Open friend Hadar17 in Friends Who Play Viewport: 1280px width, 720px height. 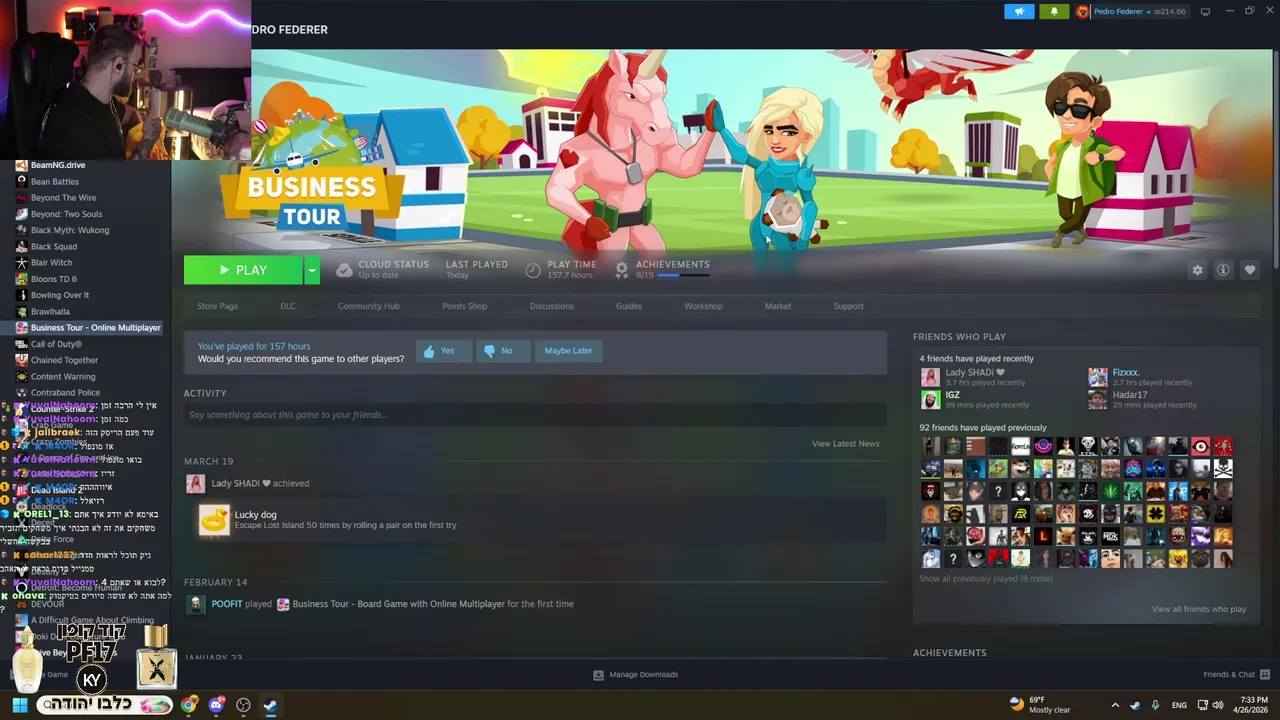pos(1143,399)
